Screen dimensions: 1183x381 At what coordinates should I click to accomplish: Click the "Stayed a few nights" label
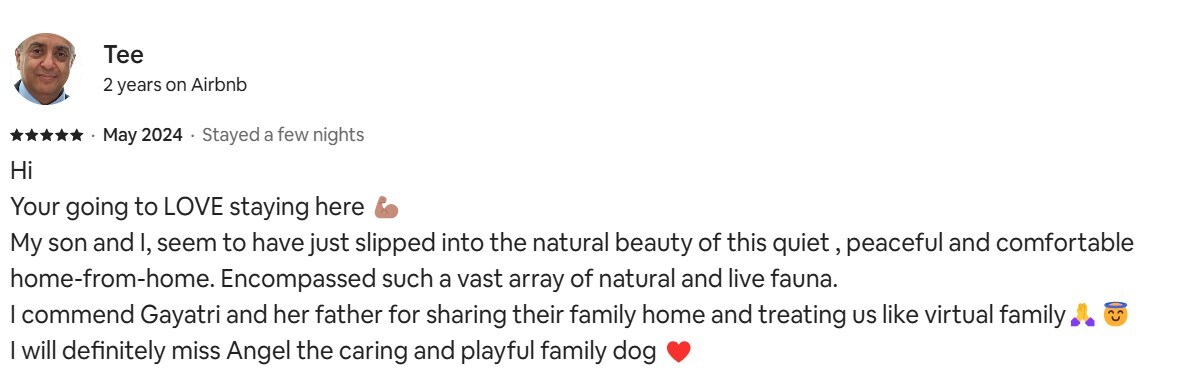tap(283, 135)
